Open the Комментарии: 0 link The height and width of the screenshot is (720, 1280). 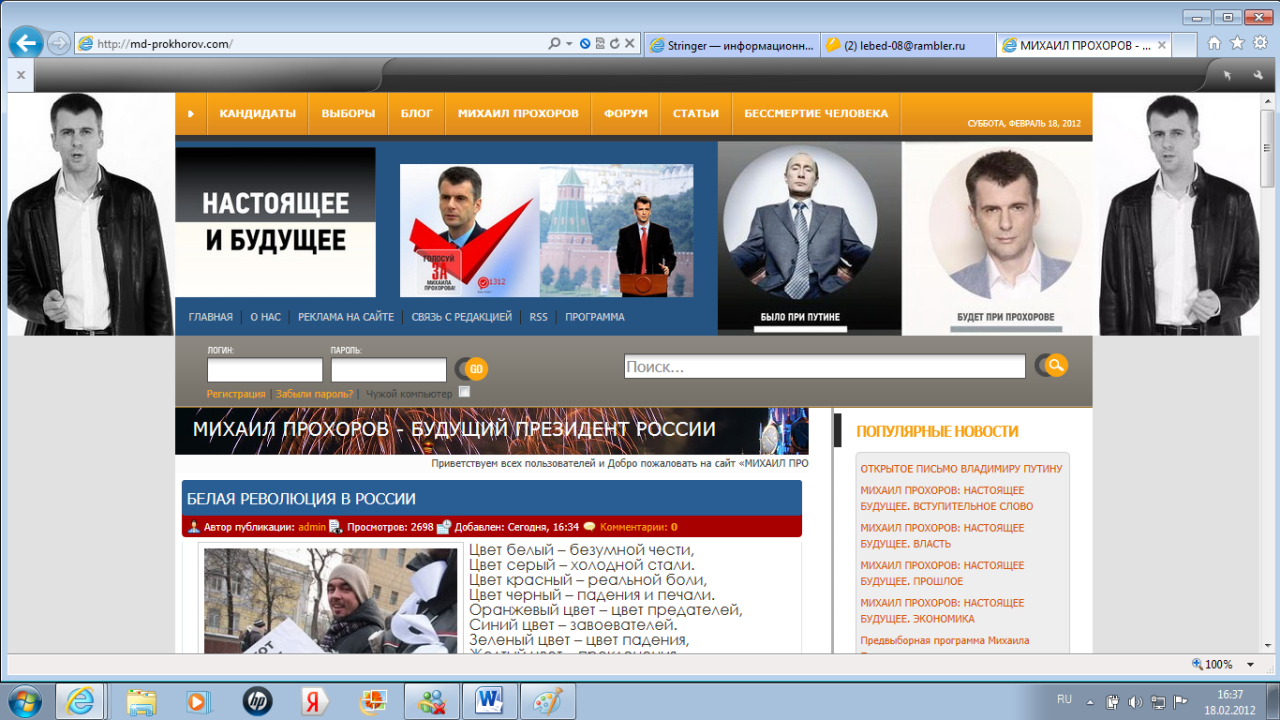click(x=638, y=527)
